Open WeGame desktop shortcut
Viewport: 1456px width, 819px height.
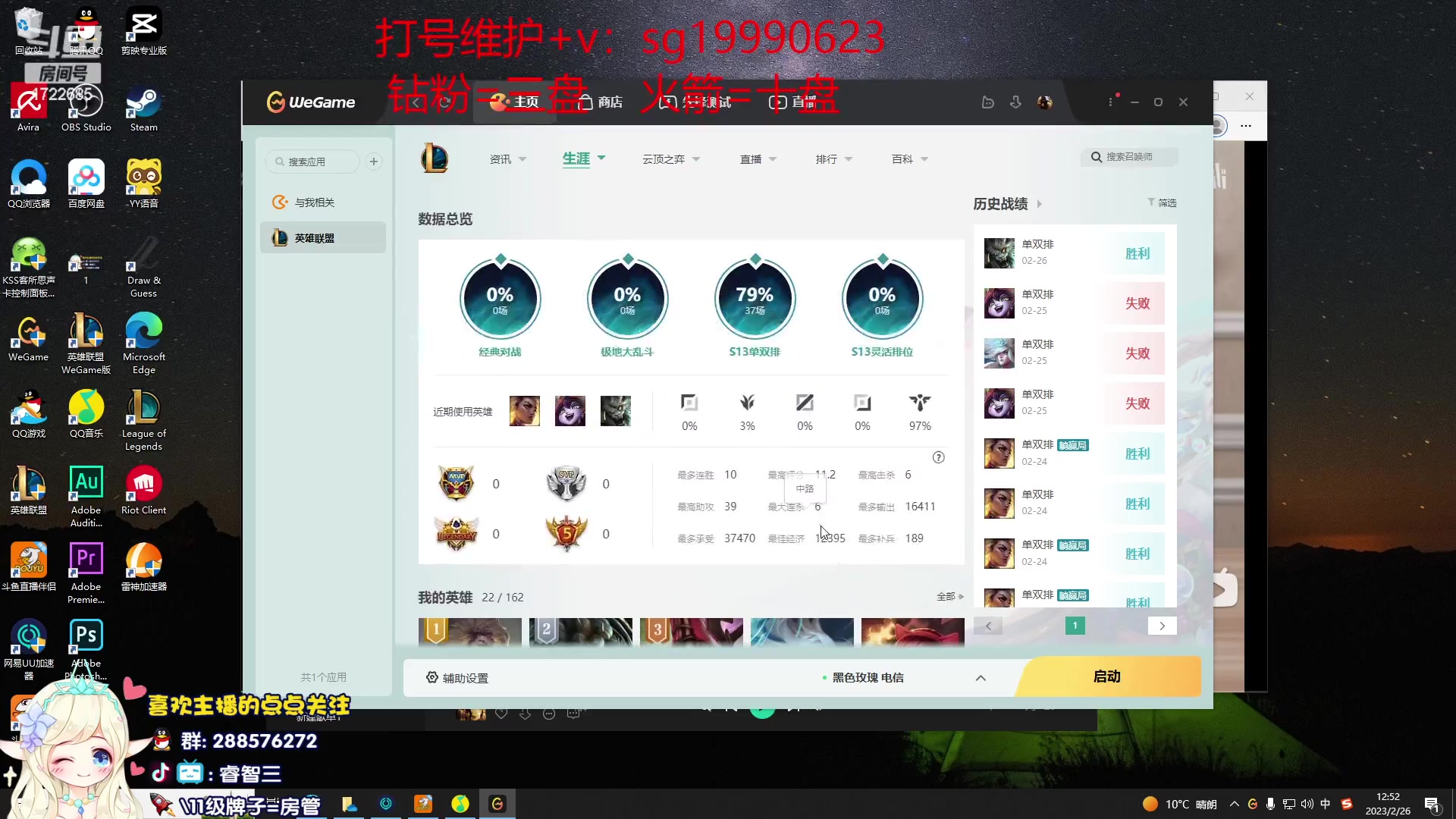coord(28,337)
